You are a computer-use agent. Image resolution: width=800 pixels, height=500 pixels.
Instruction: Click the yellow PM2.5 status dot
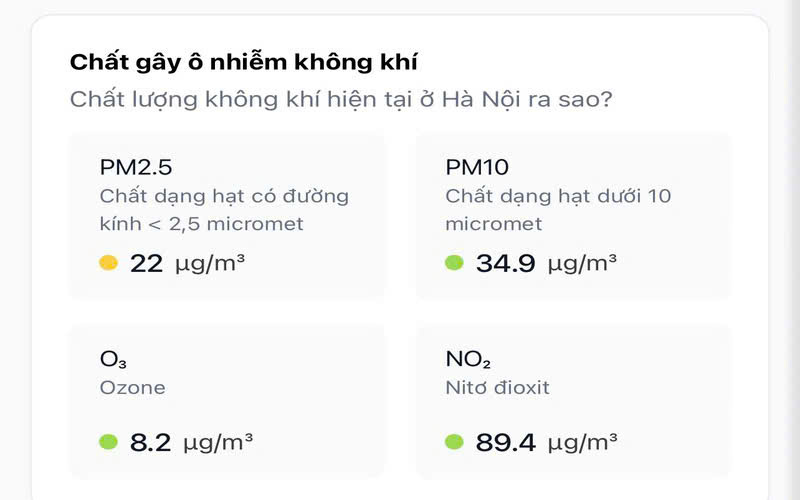(109, 264)
